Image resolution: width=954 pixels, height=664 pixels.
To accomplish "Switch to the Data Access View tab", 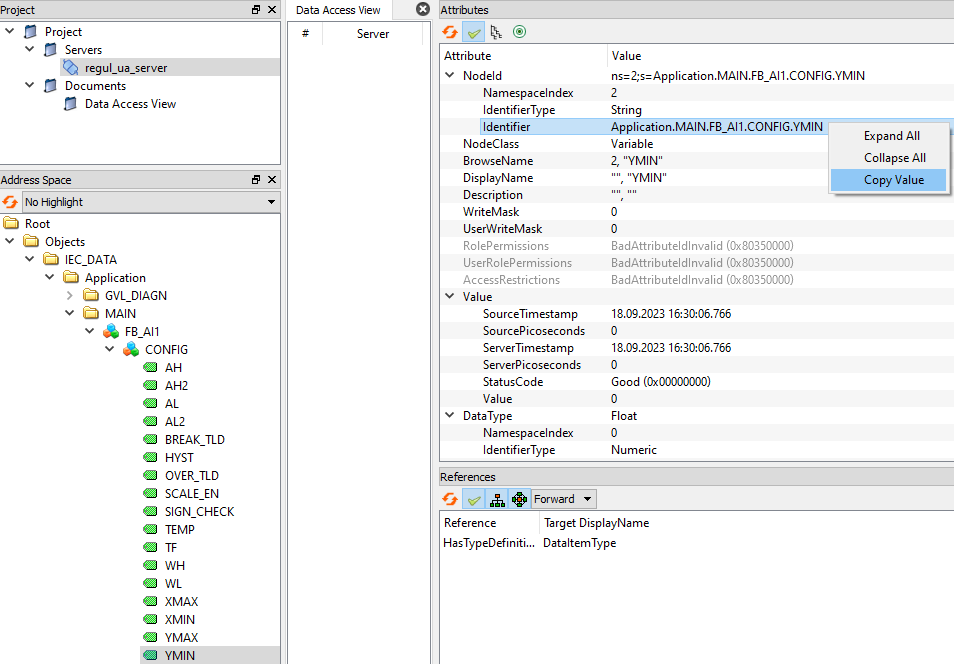I will tap(338, 10).
